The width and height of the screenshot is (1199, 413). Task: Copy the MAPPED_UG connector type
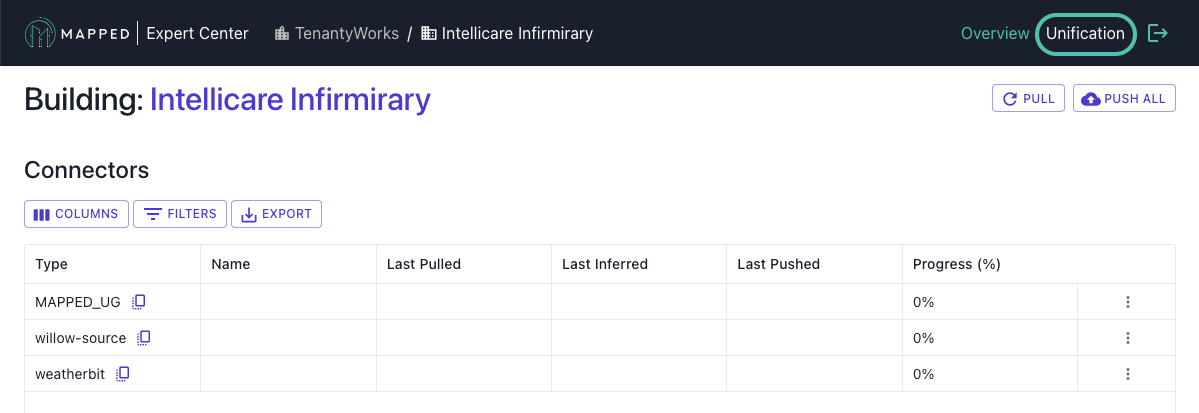click(x=138, y=301)
